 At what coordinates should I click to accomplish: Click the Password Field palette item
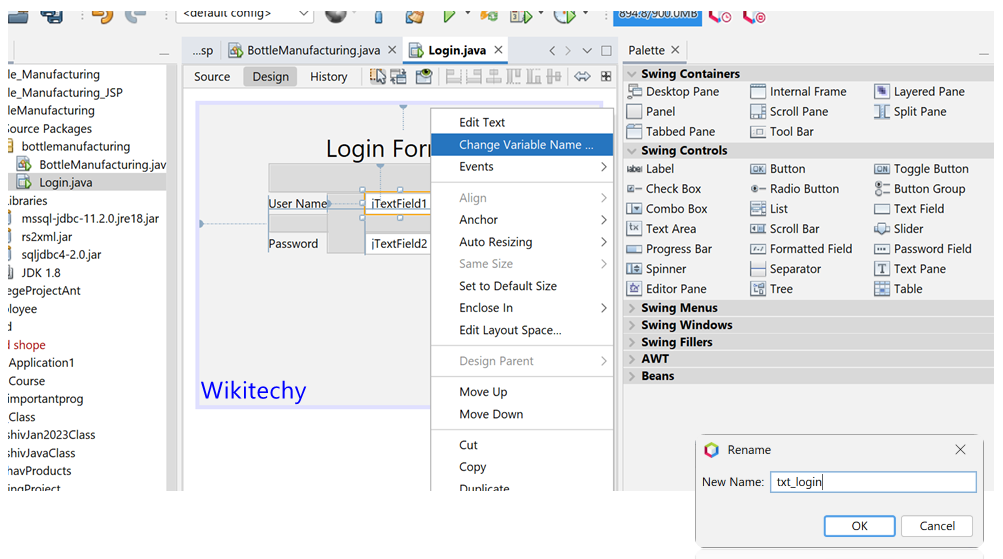tap(932, 249)
